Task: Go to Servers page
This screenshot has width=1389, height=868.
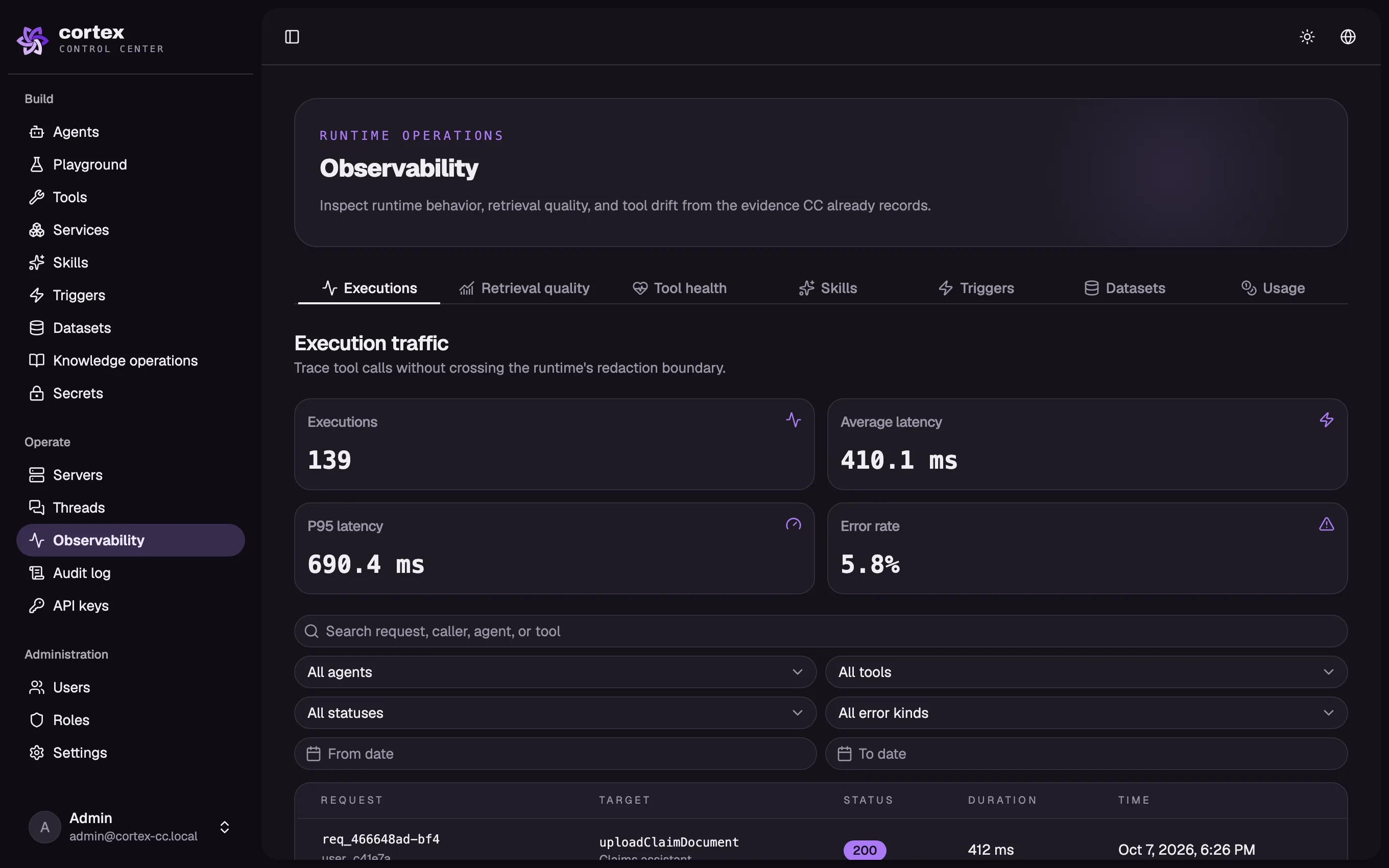Action: click(x=131, y=475)
